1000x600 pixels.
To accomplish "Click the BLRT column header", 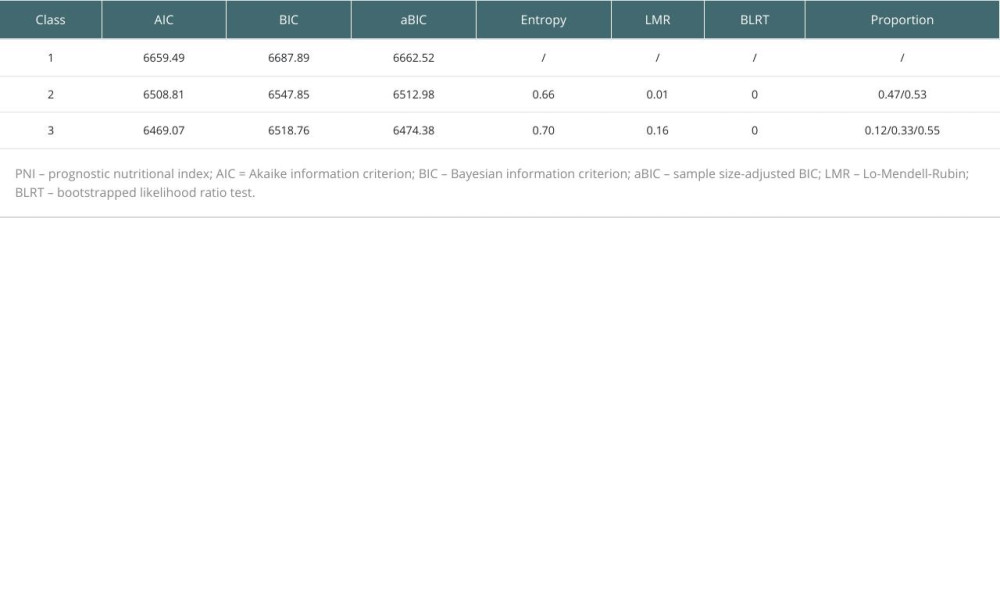I will [754, 20].
